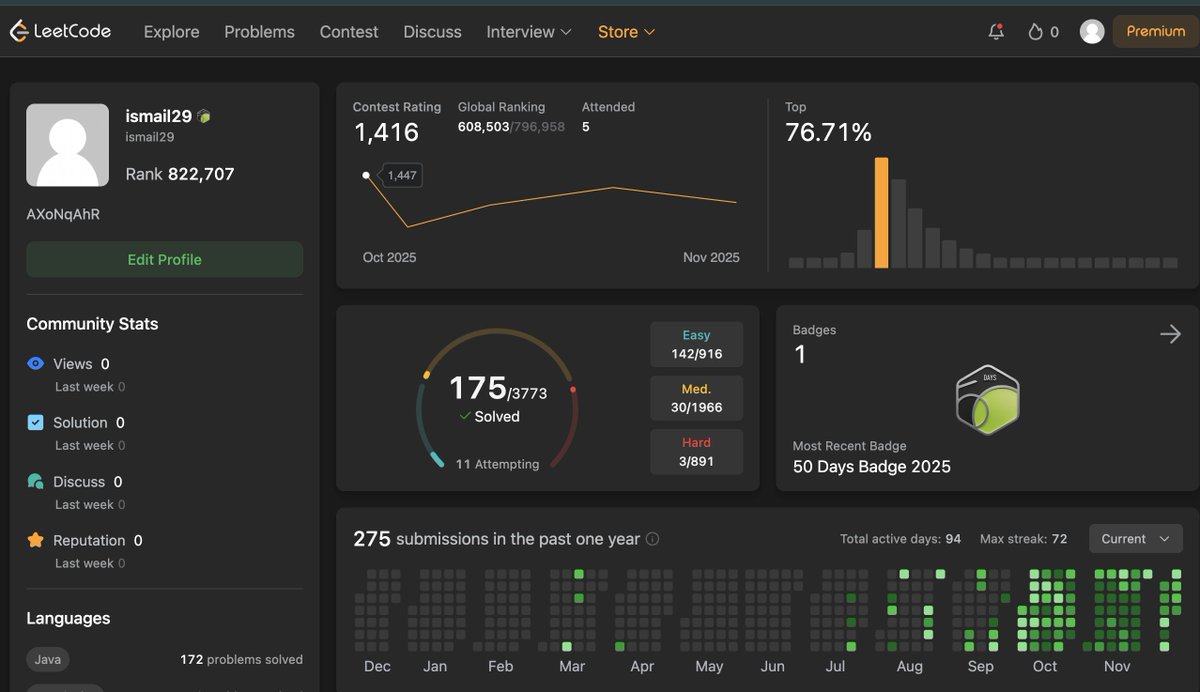The width and height of the screenshot is (1200, 692).
Task: Click the Reputation star icon
Action: 36,540
